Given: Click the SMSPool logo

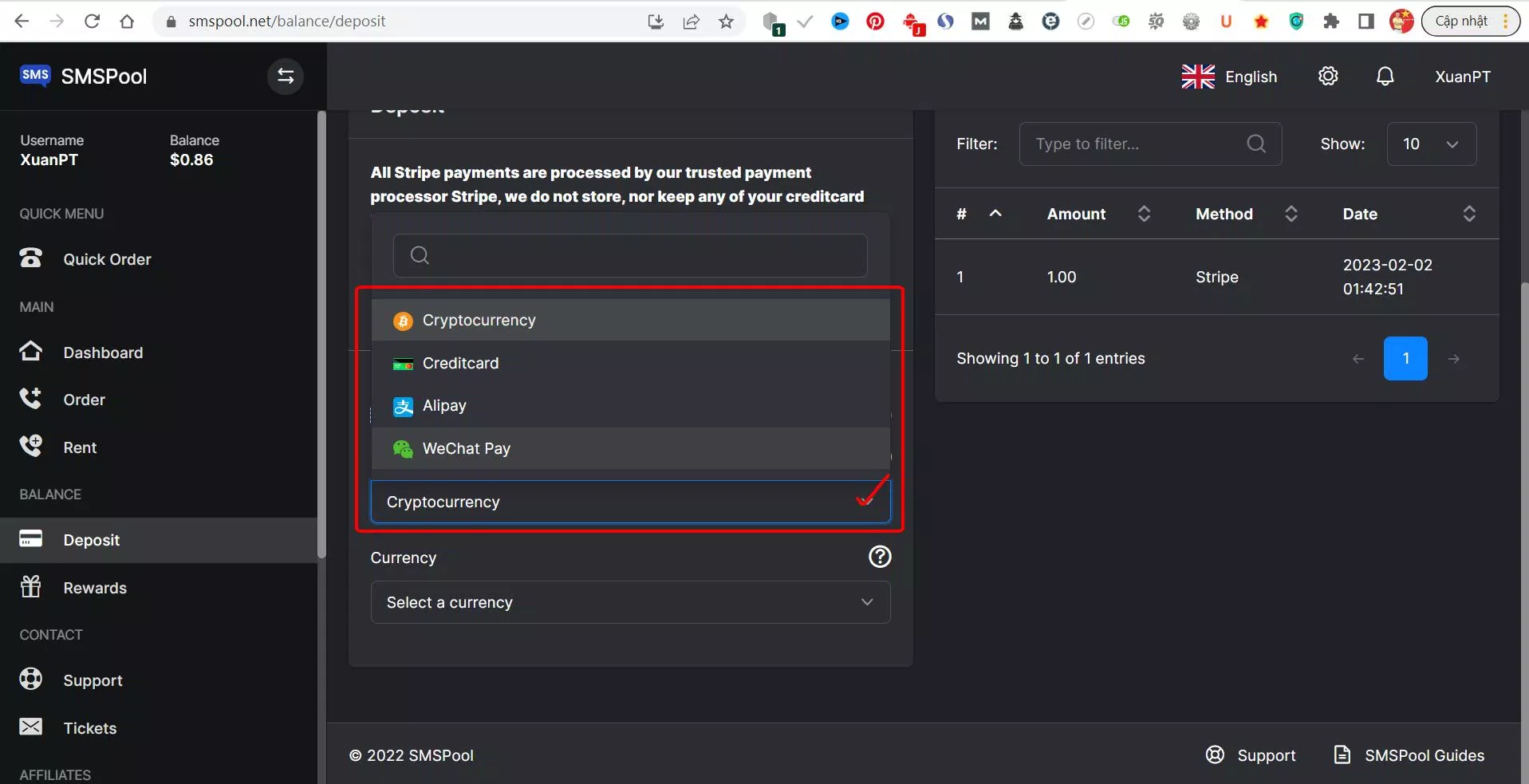Looking at the screenshot, I should tap(83, 77).
